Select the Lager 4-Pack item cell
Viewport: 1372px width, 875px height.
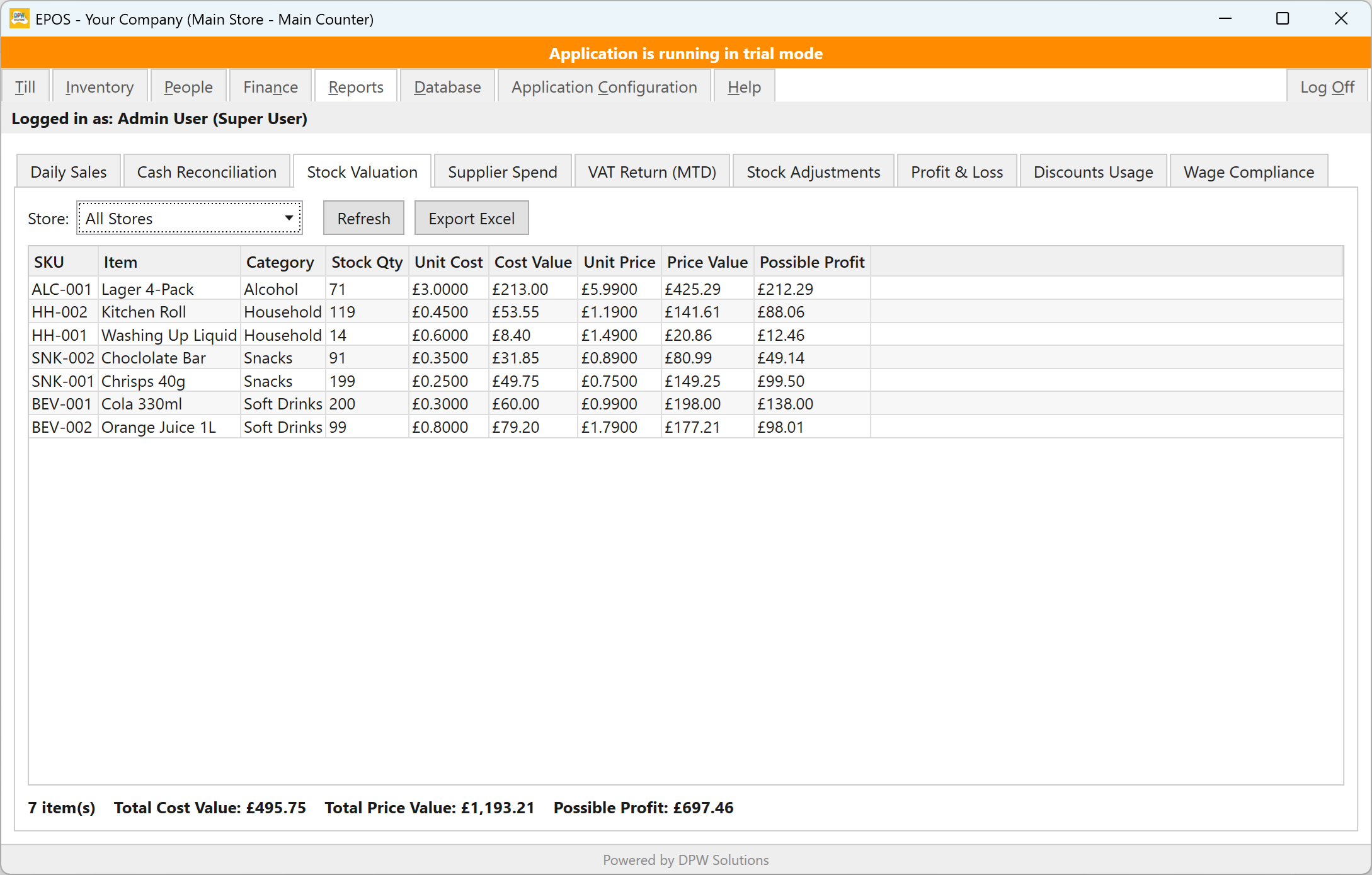pyautogui.click(x=169, y=289)
